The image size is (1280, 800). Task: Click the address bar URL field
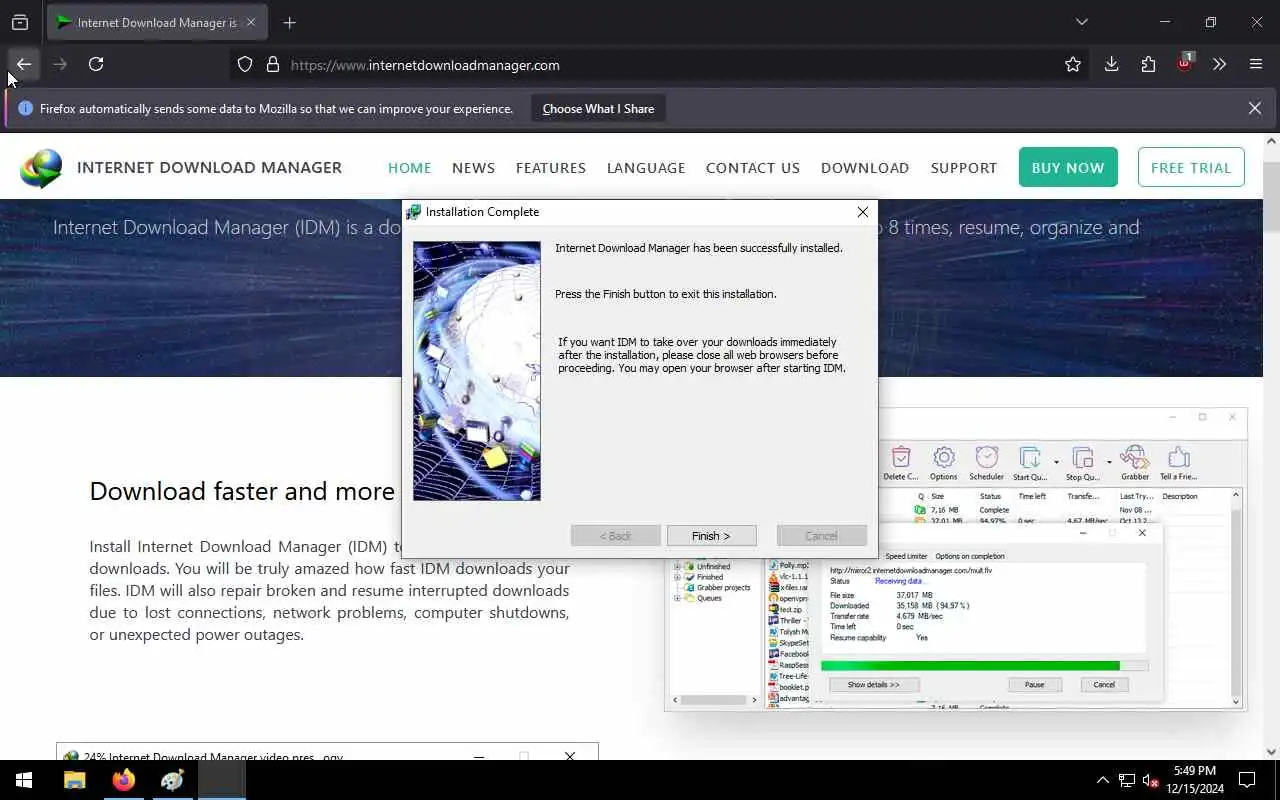[660, 65]
